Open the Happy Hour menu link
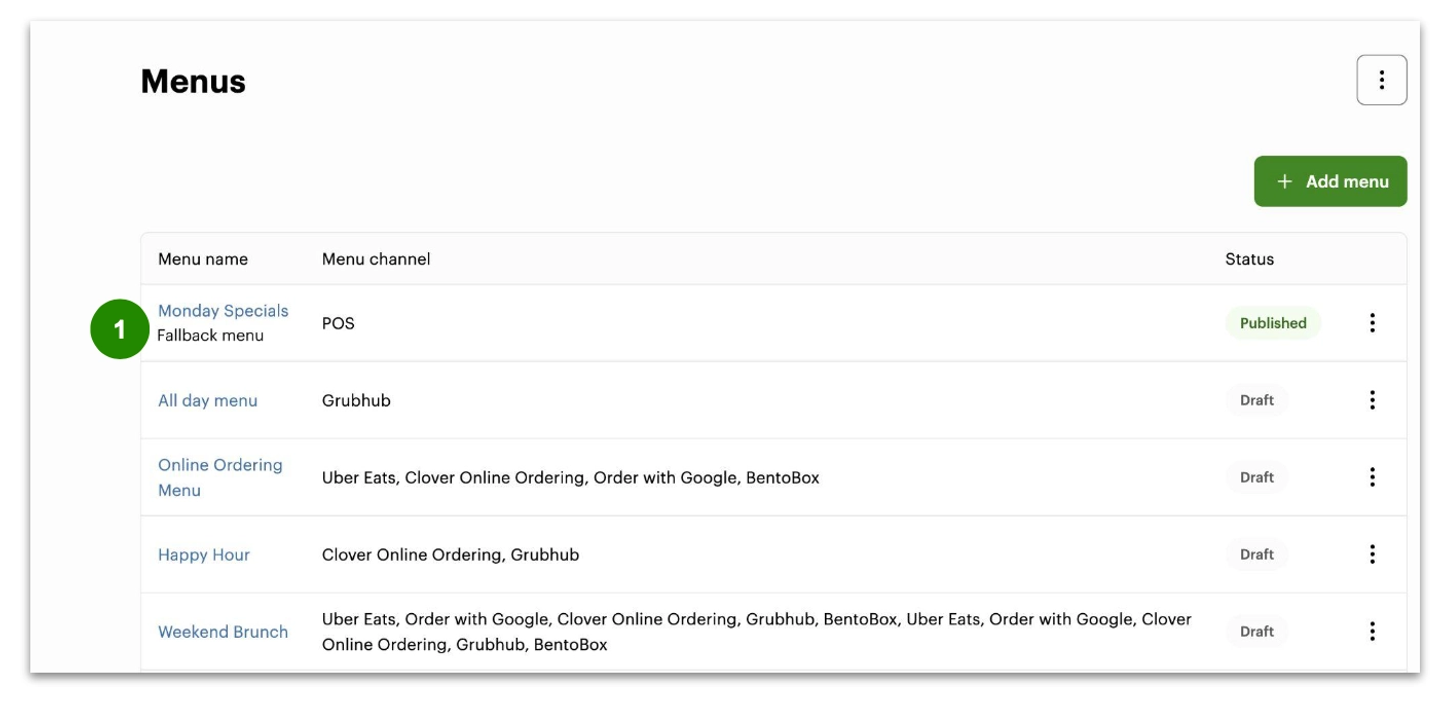 pos(204,554)
